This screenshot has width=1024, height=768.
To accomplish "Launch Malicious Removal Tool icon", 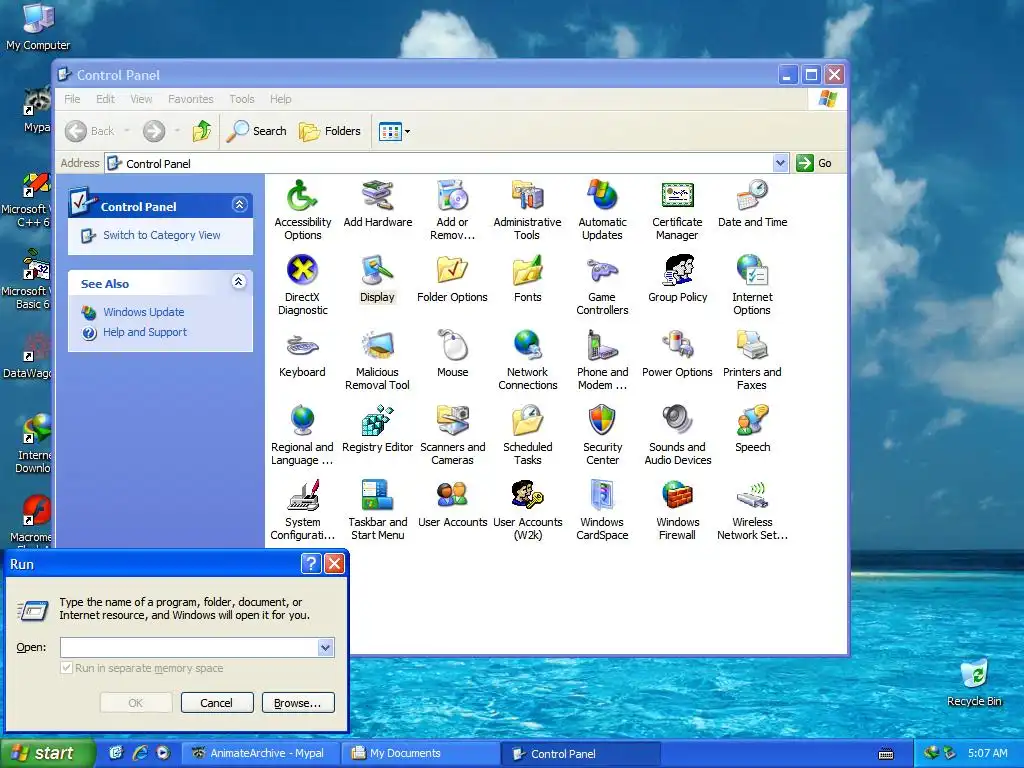I will click(x=377, y=345).
